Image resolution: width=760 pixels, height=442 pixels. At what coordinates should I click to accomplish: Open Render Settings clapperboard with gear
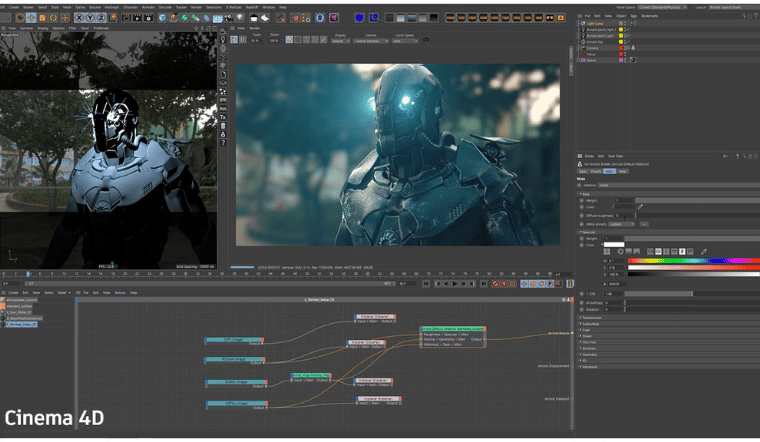[148, 18]
